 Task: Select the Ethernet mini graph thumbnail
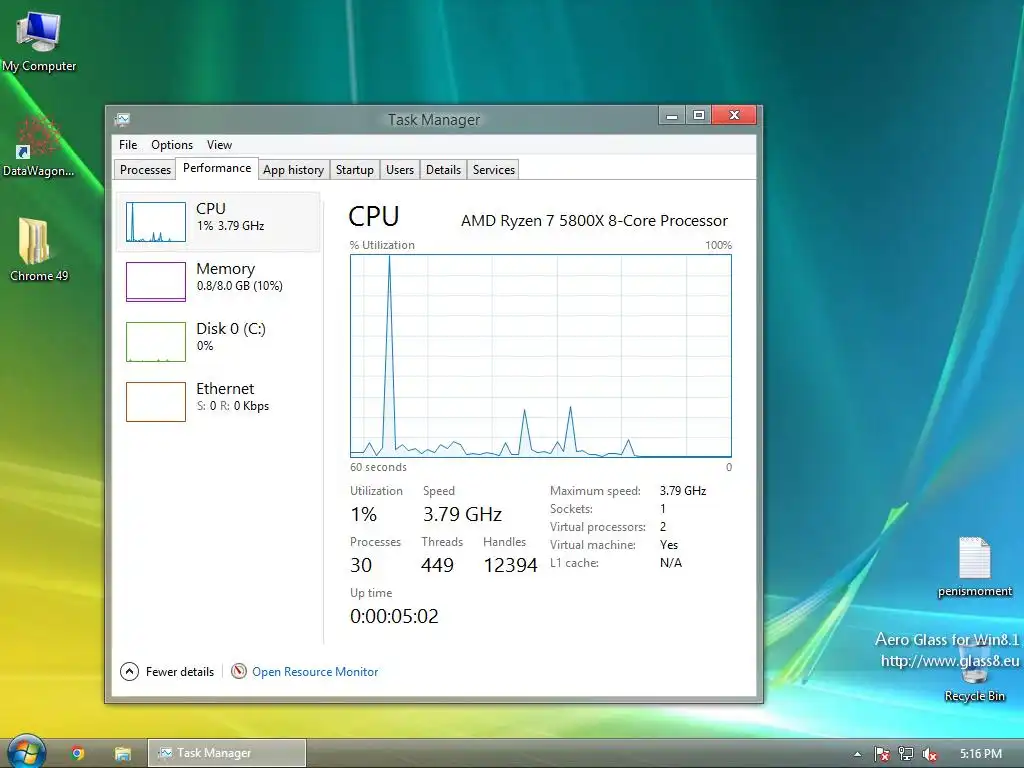pos(155,402)
